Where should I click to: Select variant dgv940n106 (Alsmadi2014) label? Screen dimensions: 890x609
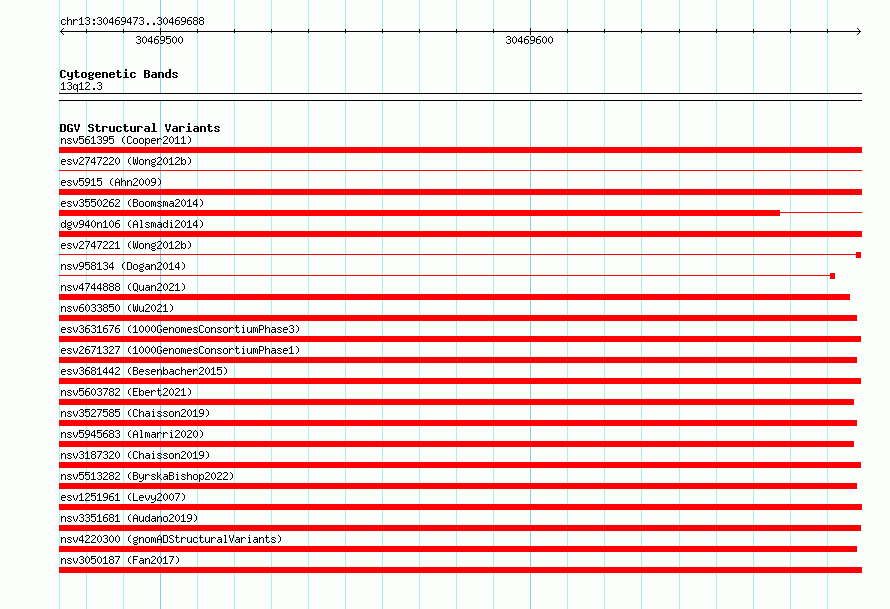(132, 224)
